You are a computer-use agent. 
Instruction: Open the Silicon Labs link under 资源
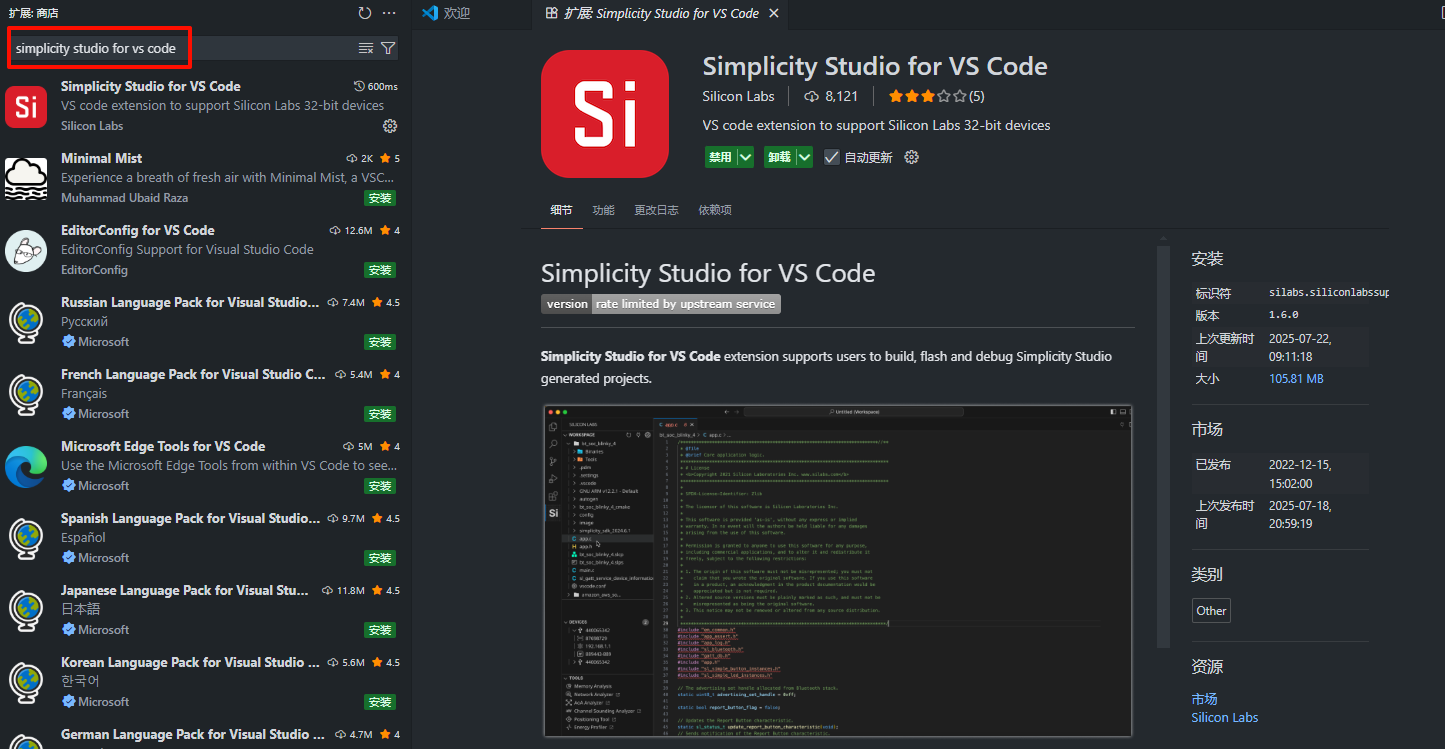coord(1224,717)
